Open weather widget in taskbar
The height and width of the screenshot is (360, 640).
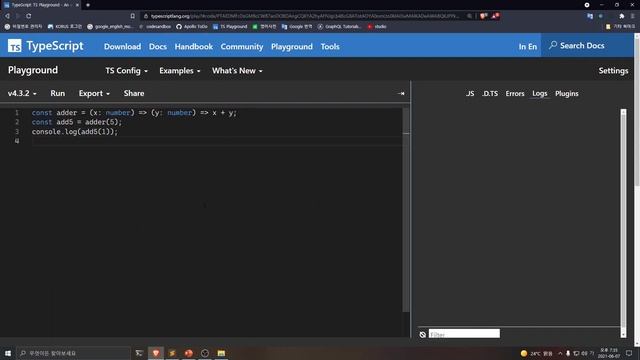point(536,353)
